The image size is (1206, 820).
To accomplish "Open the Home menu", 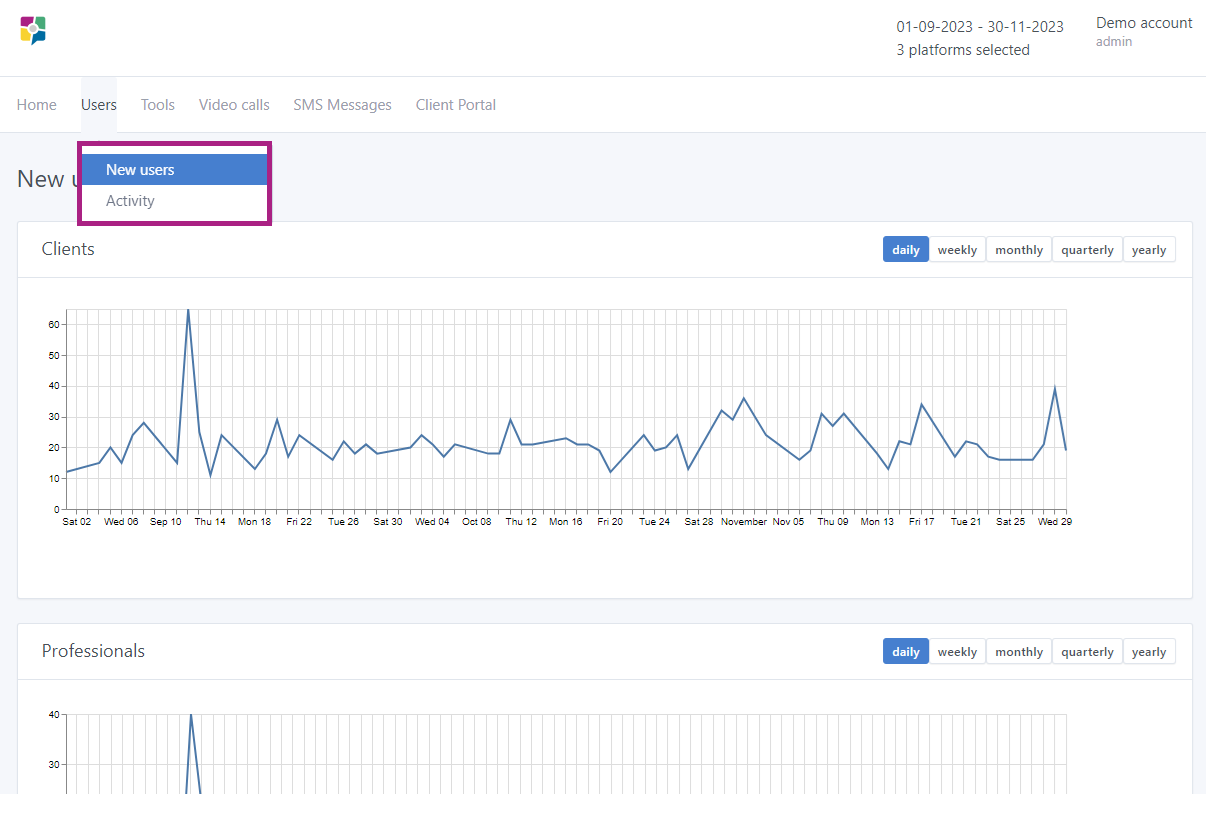I will coord(37,105).
